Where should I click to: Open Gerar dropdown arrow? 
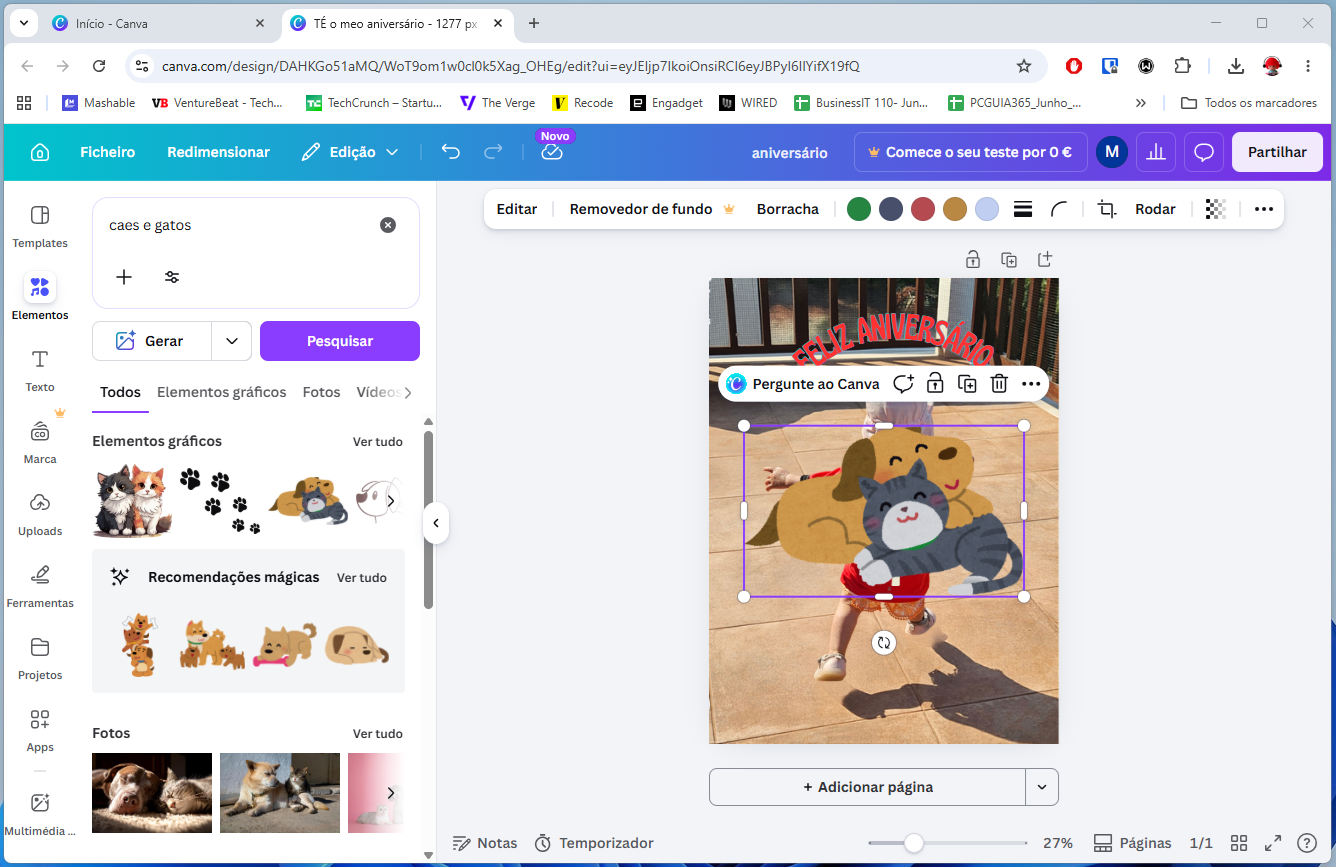tap(232, 341)
